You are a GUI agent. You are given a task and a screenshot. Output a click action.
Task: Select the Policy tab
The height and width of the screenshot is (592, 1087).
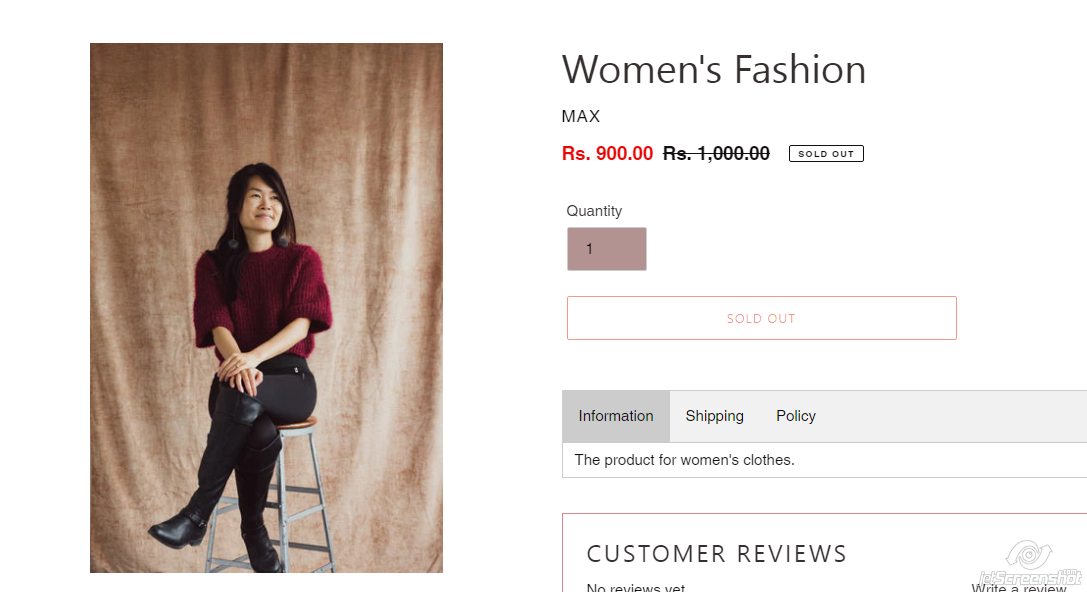pos(796,416)
